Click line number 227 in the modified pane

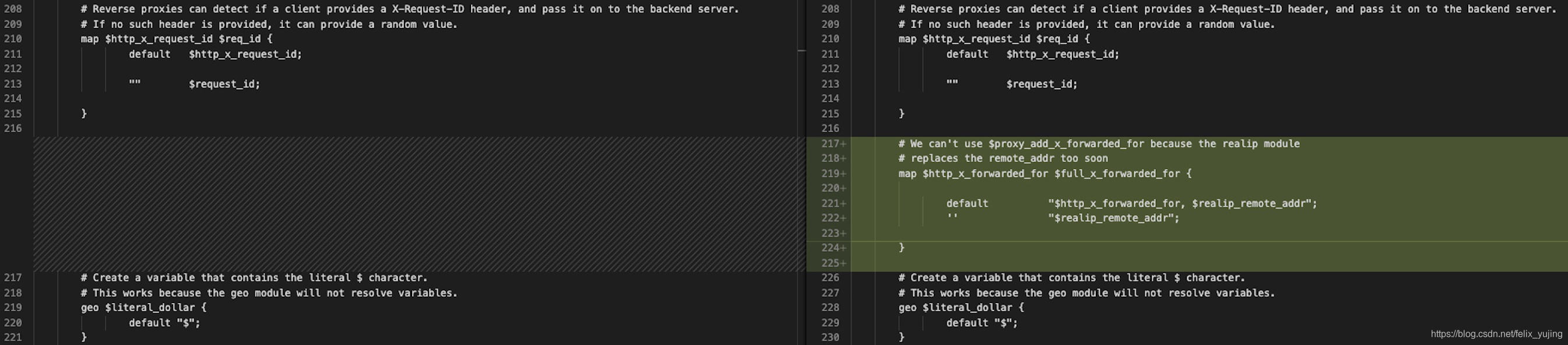pos(830,293)
